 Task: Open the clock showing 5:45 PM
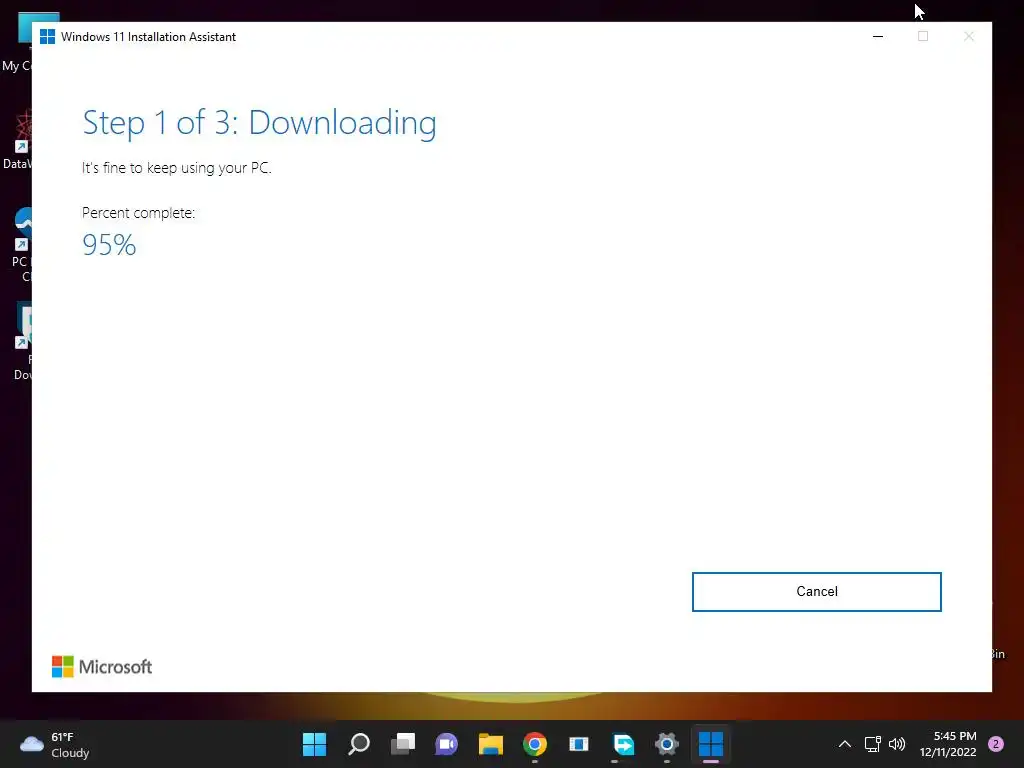point(948,744)
